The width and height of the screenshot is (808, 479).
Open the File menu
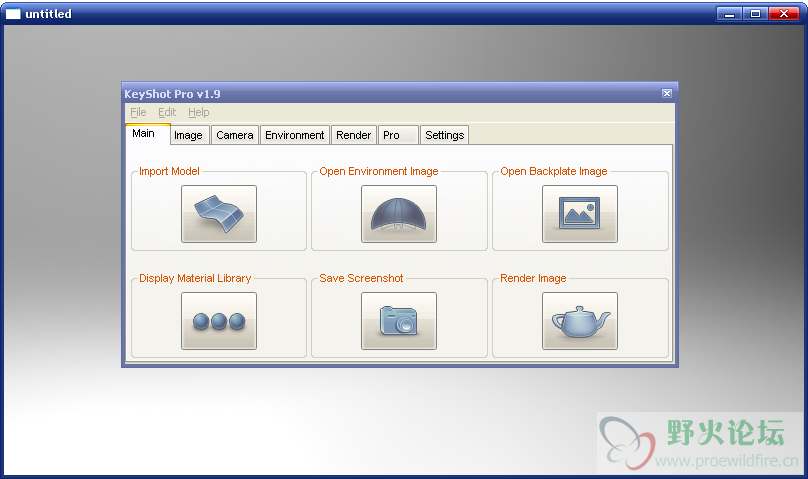138,112
